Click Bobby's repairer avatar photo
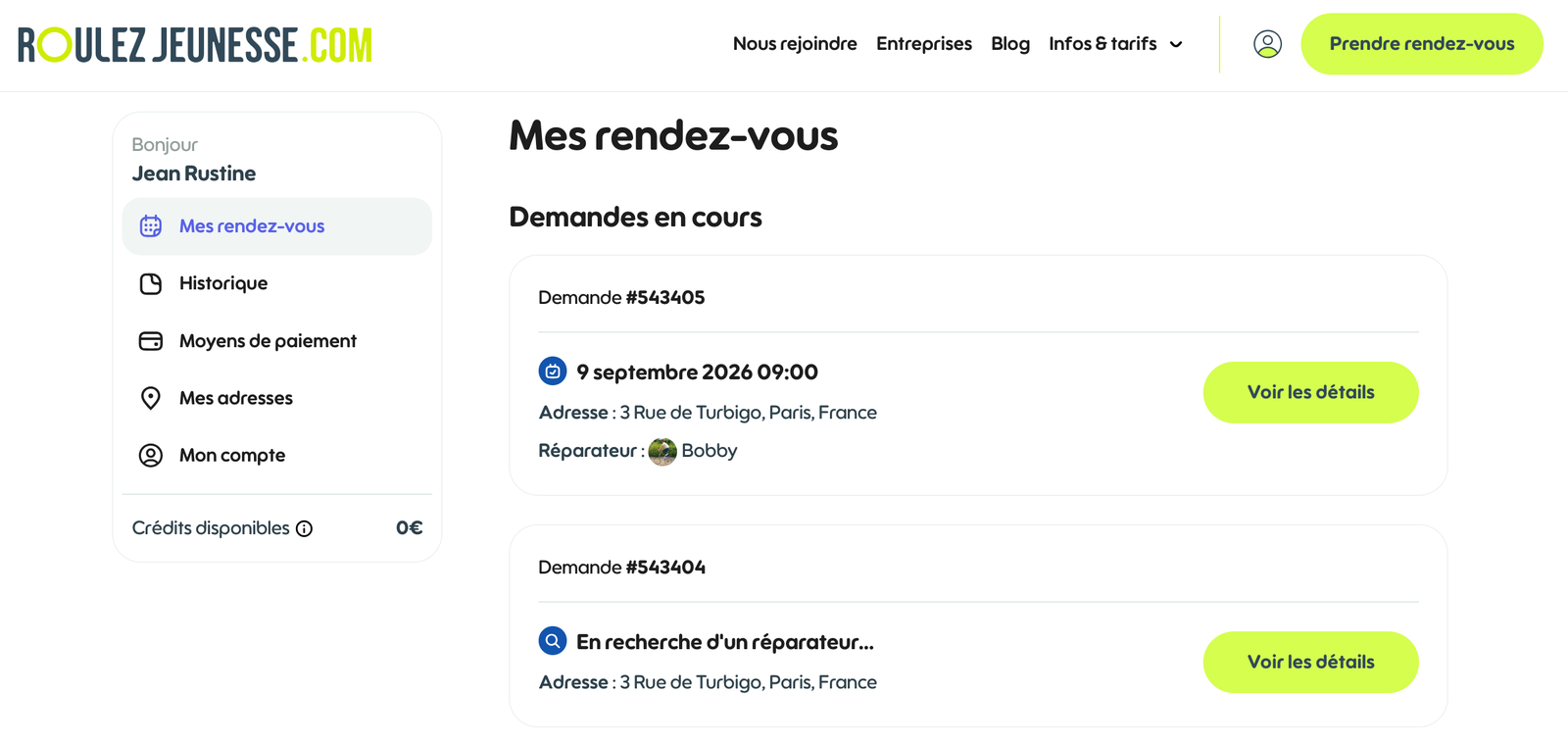Image resolution: width=1568 pixels, height=743 pixels. point(662,452)
